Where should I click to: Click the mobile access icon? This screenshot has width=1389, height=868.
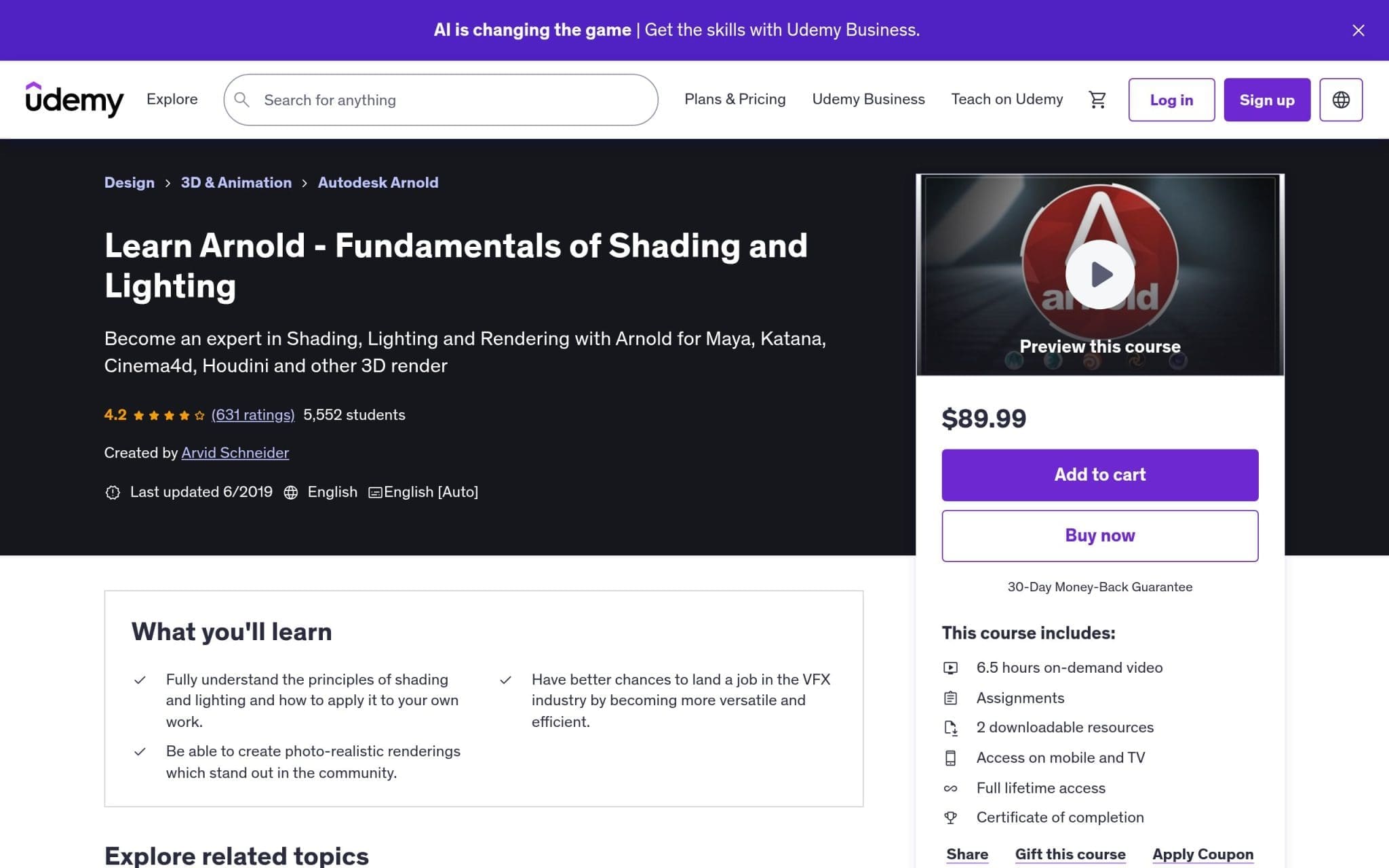(x=951, y=758)
